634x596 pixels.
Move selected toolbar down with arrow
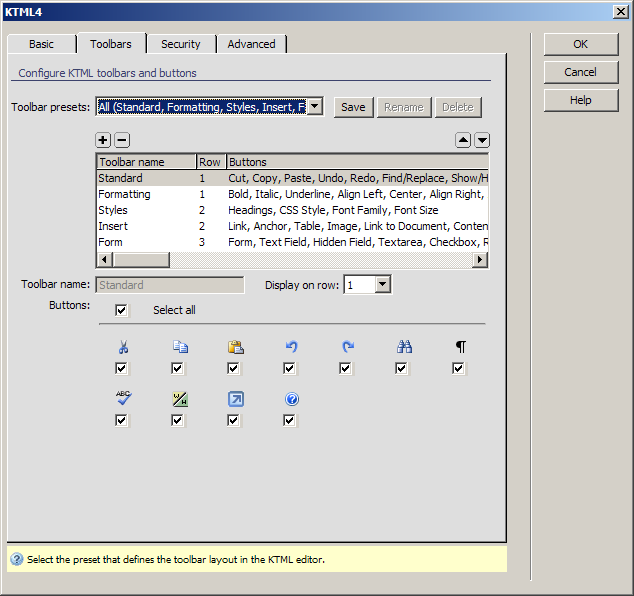[482, 140]
